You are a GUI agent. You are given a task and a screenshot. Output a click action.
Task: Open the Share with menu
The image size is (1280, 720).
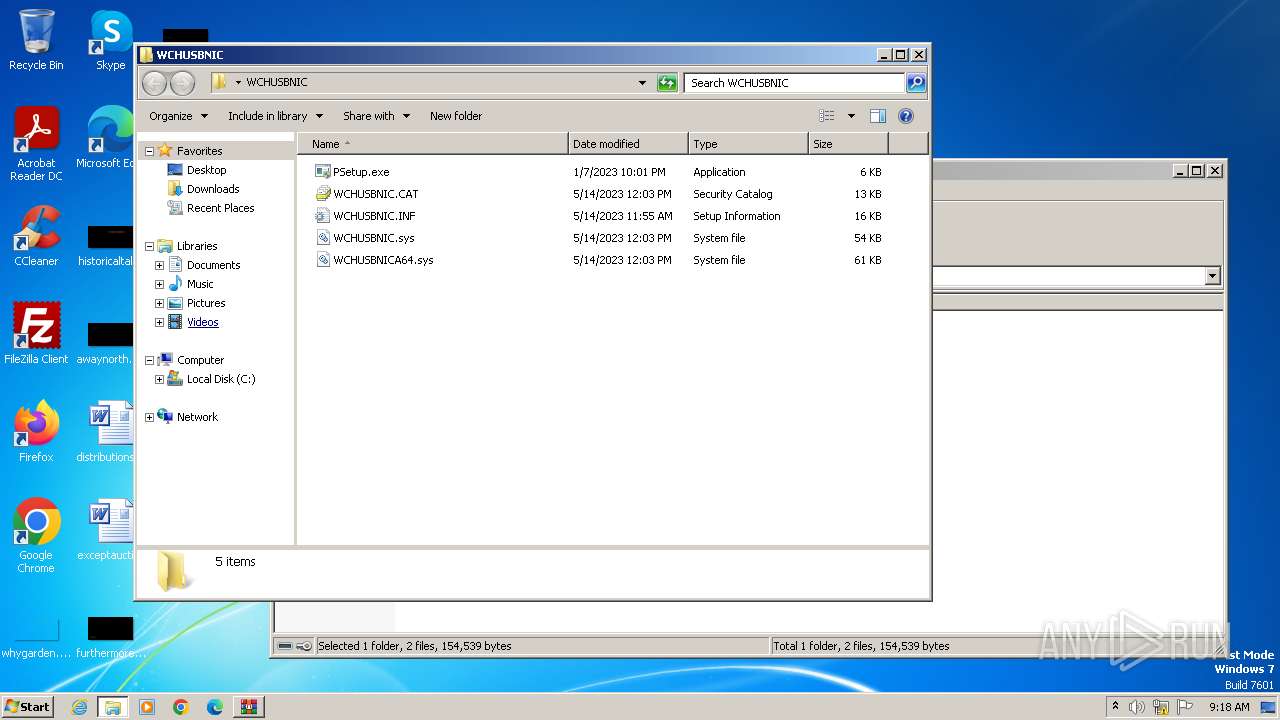376,116
